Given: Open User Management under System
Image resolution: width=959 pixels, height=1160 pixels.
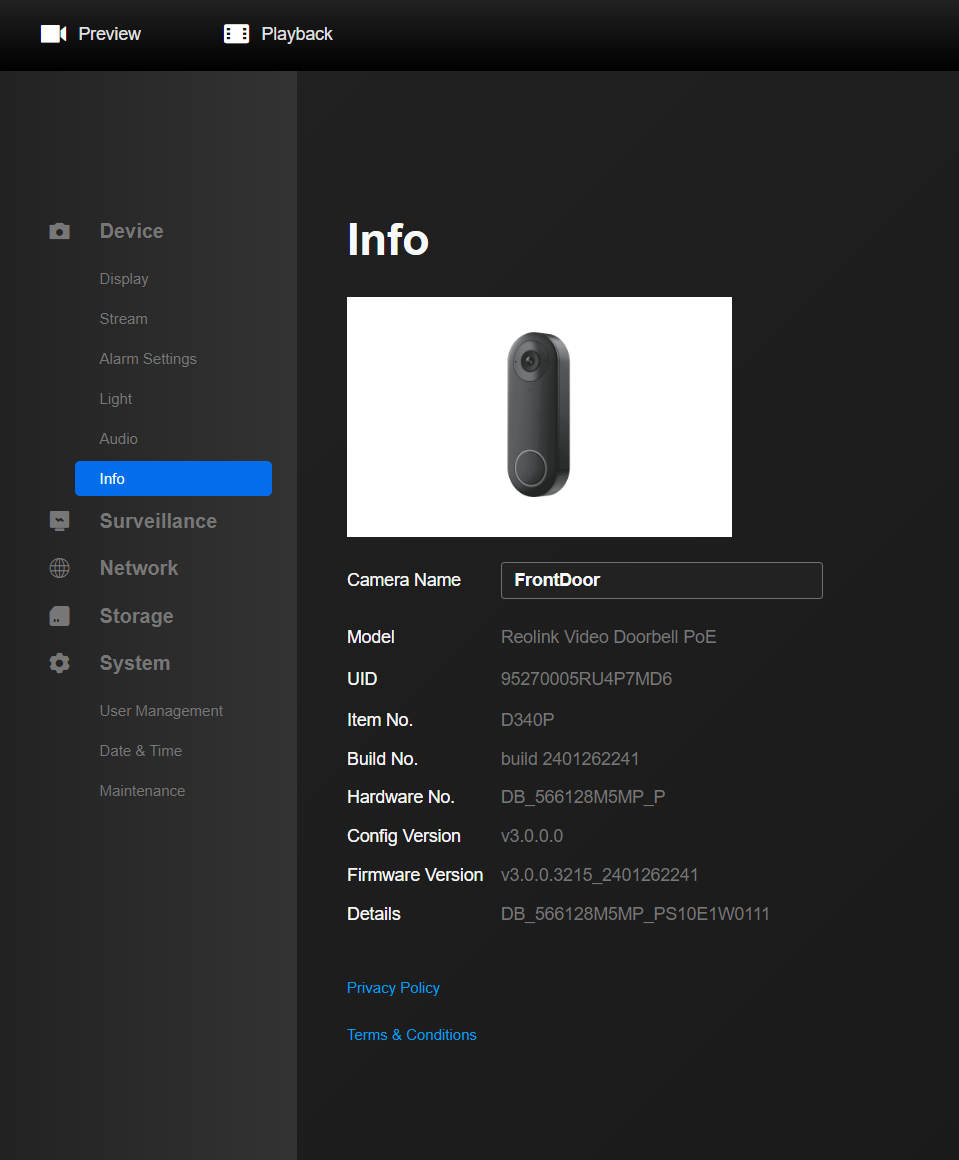Looking at the screenshot, I should (160, 710).
